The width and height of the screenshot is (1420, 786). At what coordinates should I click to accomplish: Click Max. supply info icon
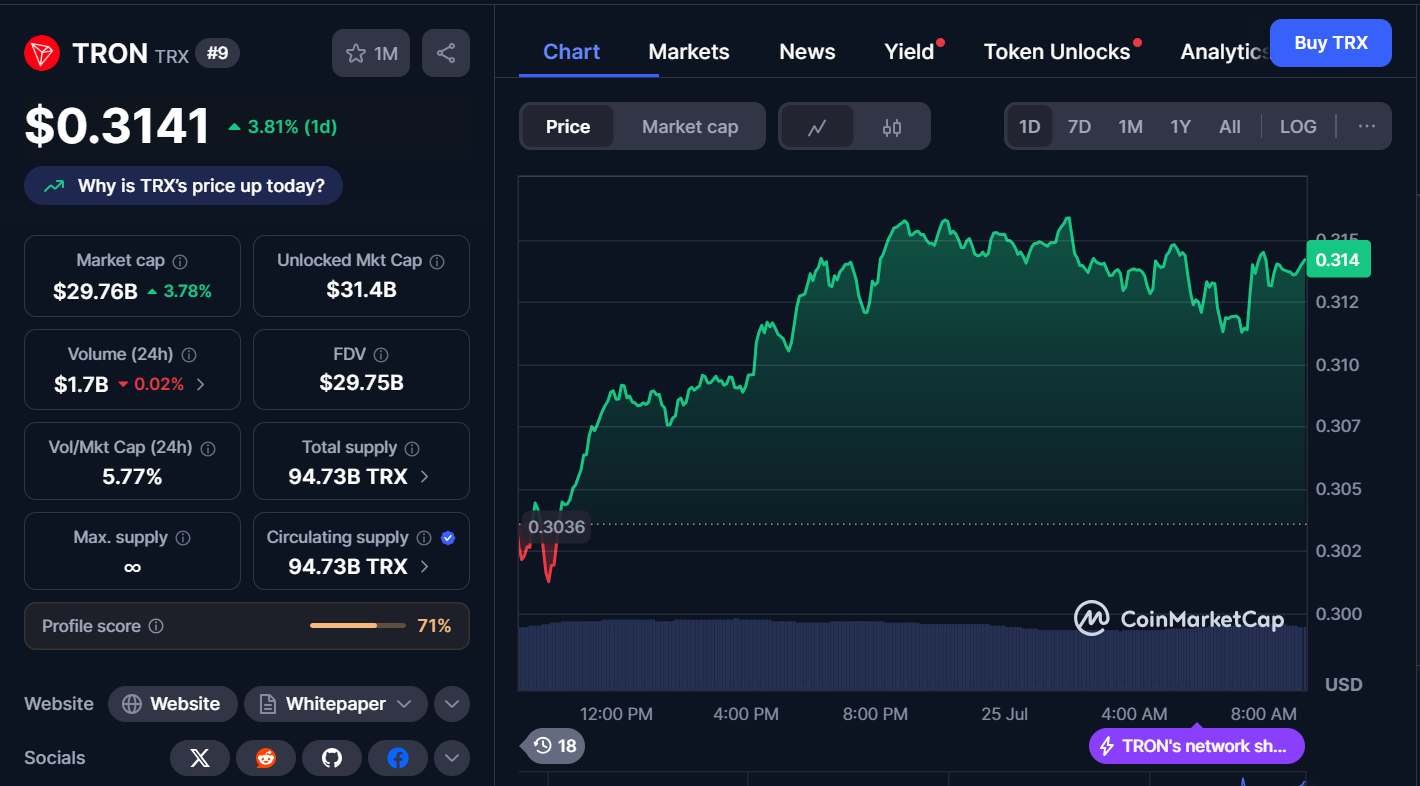pyautogui.click(x=183, y=538)
